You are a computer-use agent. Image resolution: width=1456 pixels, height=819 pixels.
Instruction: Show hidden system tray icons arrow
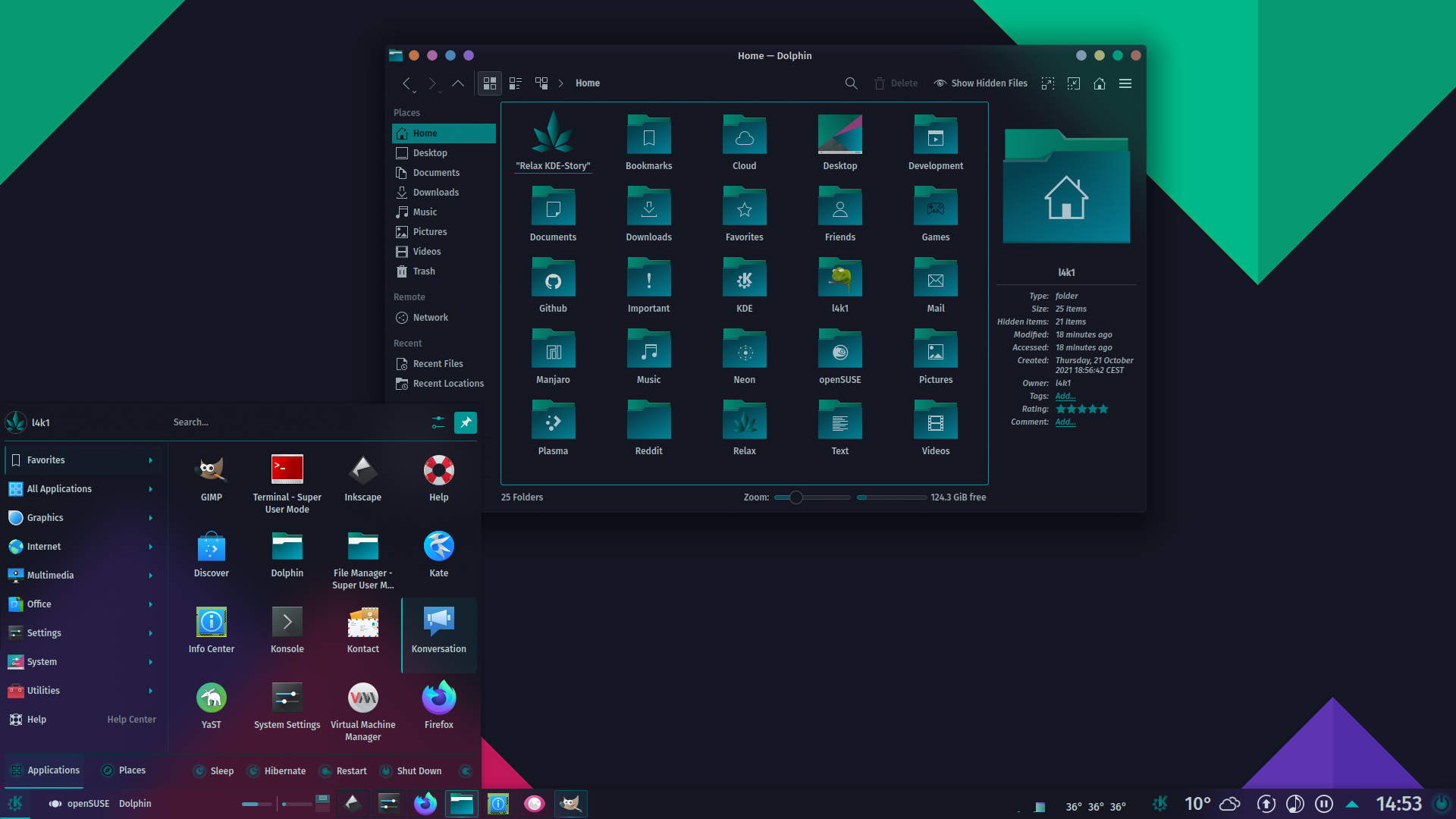(x=1352, y=804)
